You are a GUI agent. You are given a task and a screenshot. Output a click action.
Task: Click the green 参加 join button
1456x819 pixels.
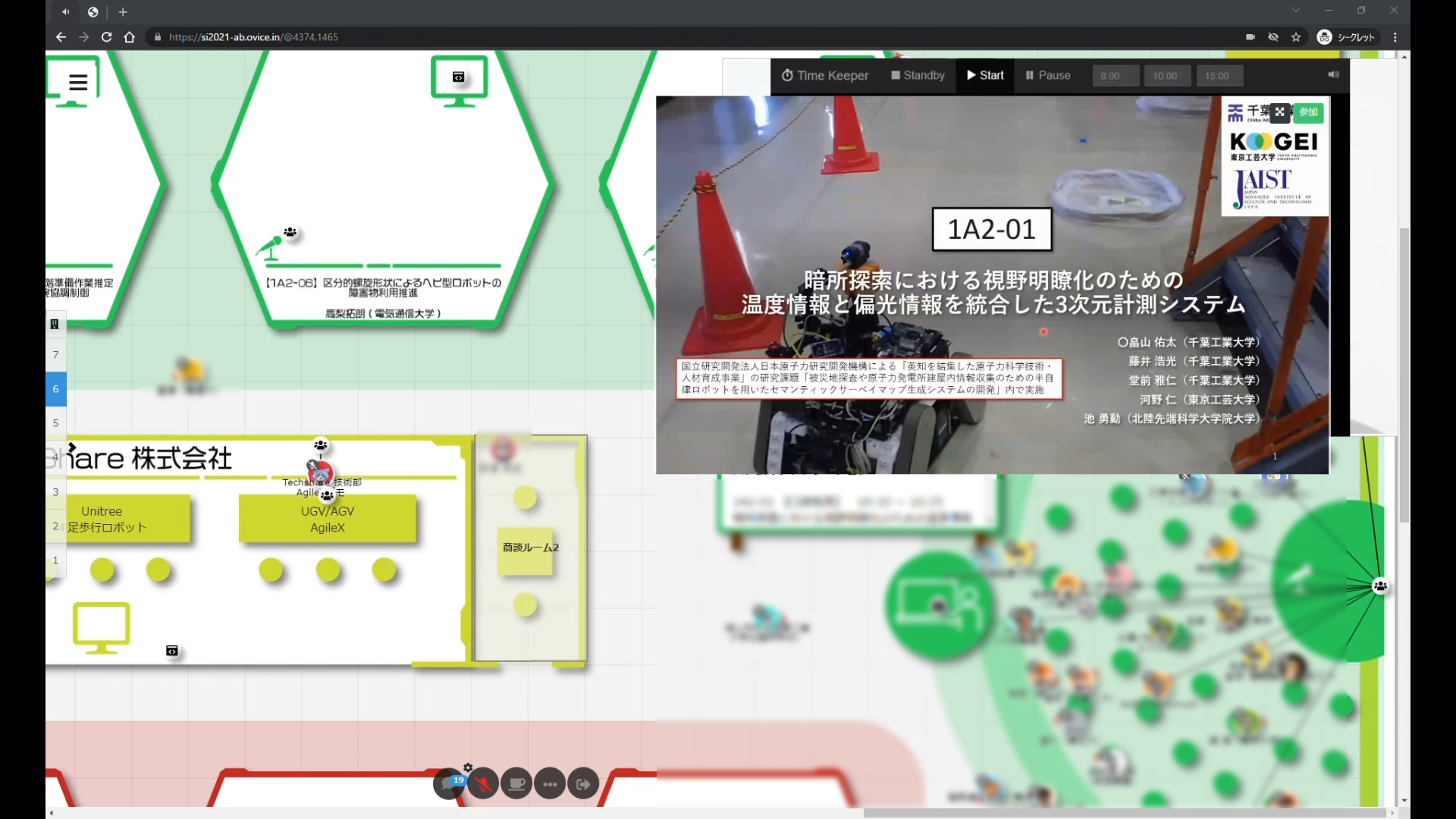pos(1308,111)
